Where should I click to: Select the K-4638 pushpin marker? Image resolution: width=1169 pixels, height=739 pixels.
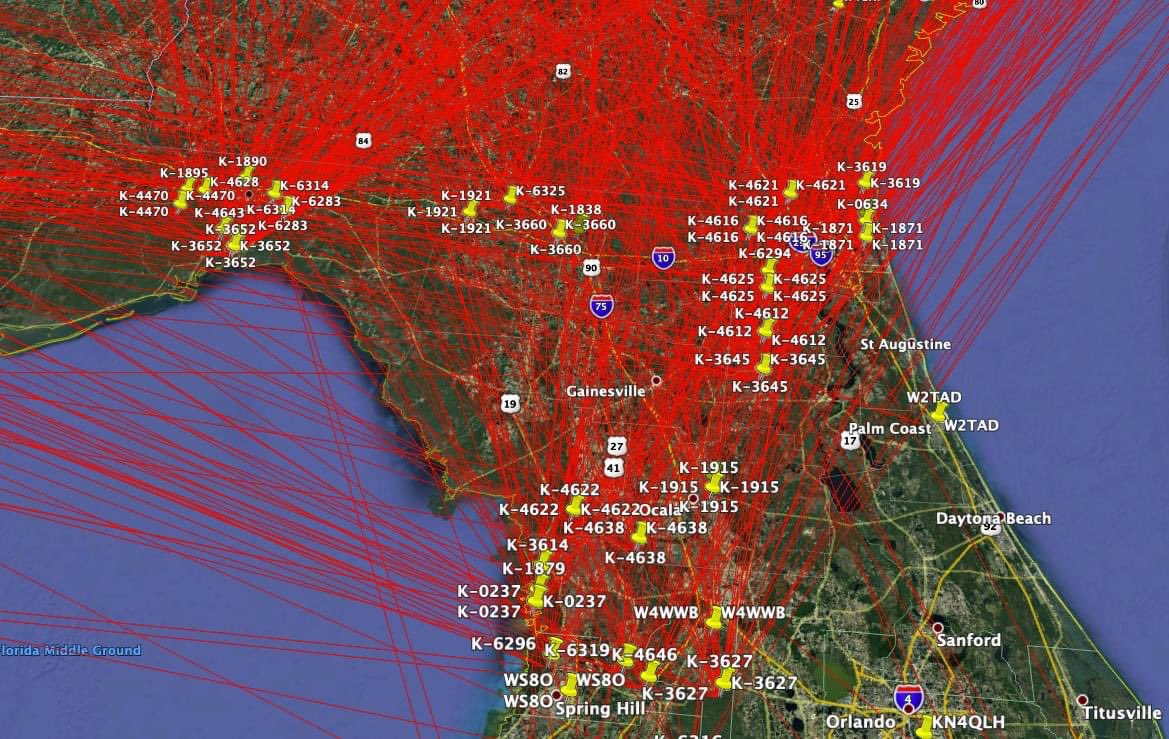[x=639, y=532]
